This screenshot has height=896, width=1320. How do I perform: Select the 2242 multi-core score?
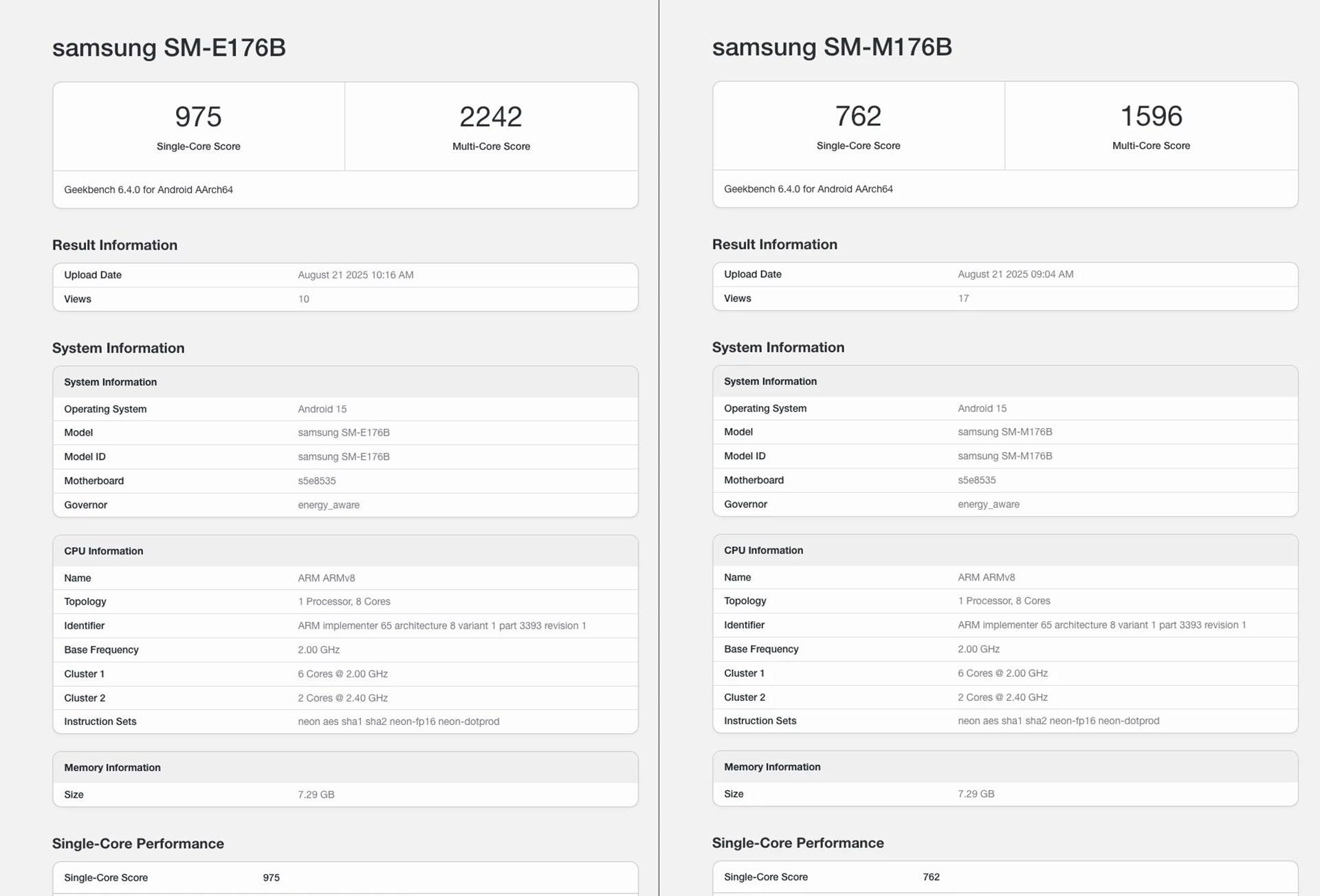click(x=491, y=117)
